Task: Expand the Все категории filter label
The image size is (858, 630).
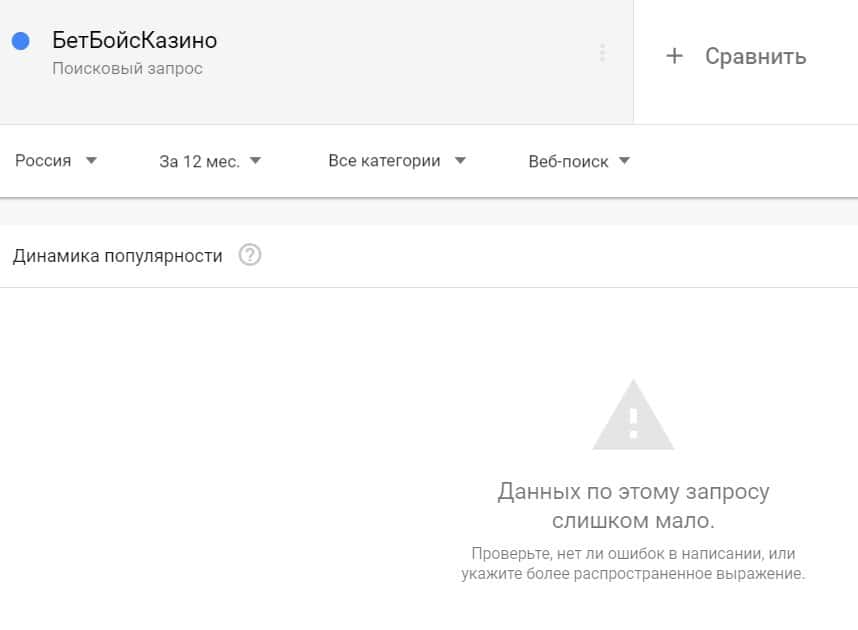Action: pyautogui.click(x=384, y=160)
